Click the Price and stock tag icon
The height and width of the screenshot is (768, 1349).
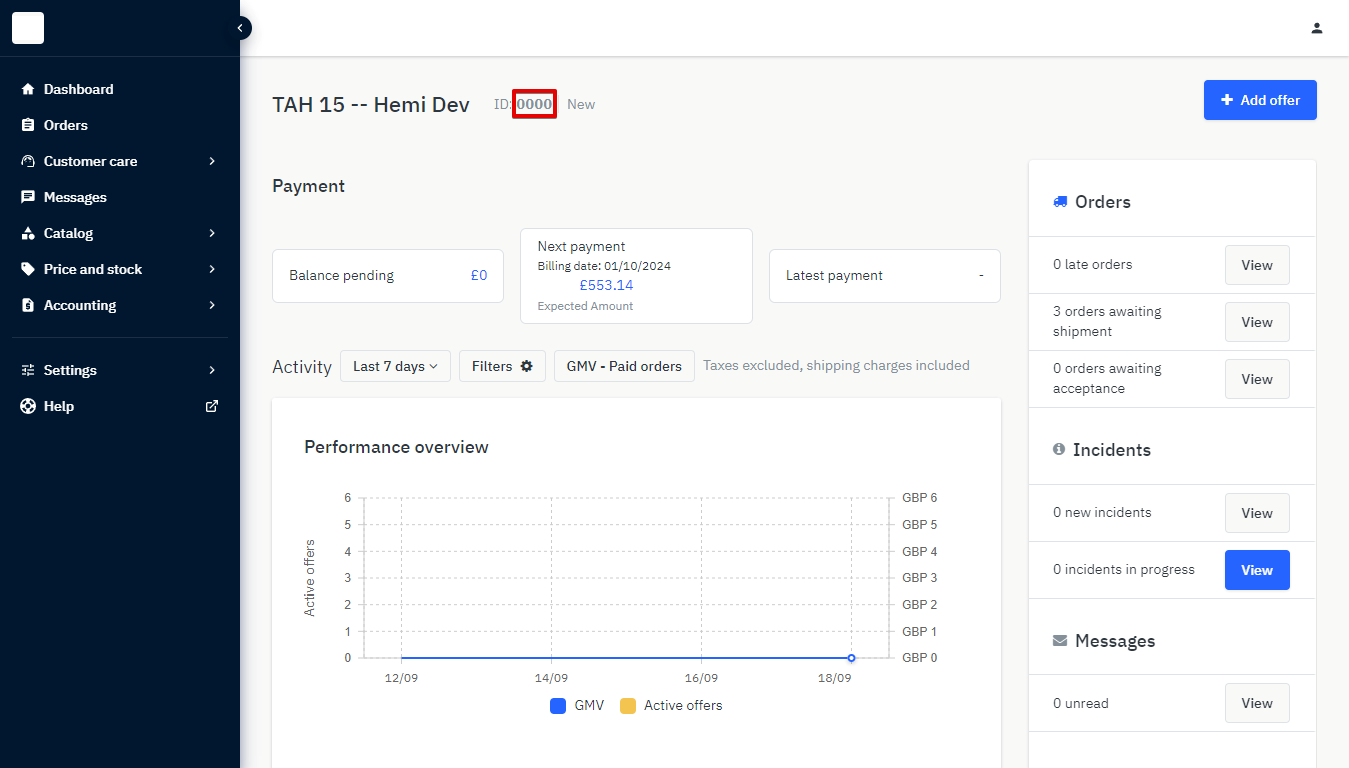28,269
